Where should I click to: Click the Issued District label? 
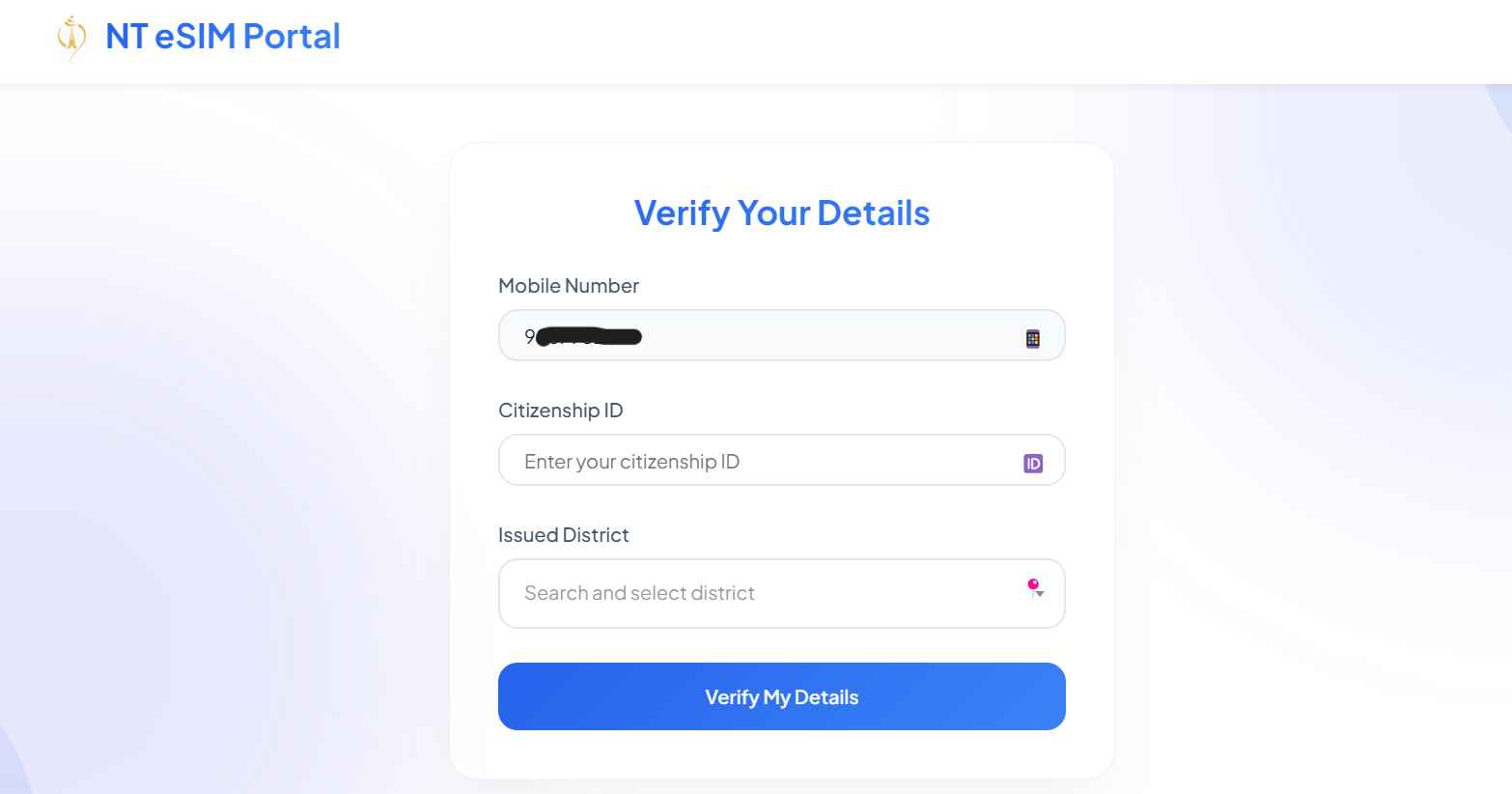(x=563, y=535)
